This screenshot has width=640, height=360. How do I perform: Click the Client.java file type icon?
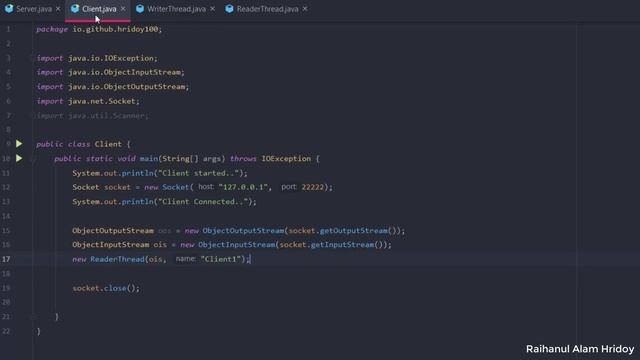pyautogui.click(x=75, y=9)
